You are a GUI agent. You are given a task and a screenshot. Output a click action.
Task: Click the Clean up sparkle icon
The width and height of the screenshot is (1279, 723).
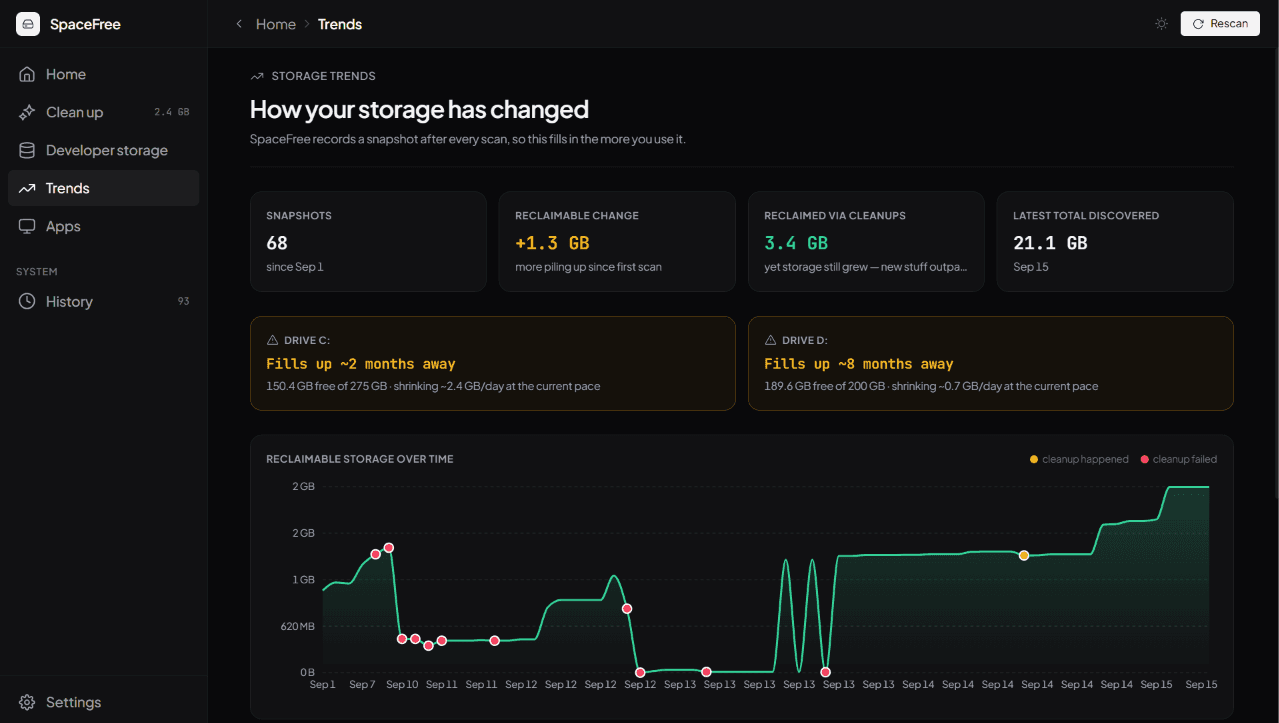(27, 112)
